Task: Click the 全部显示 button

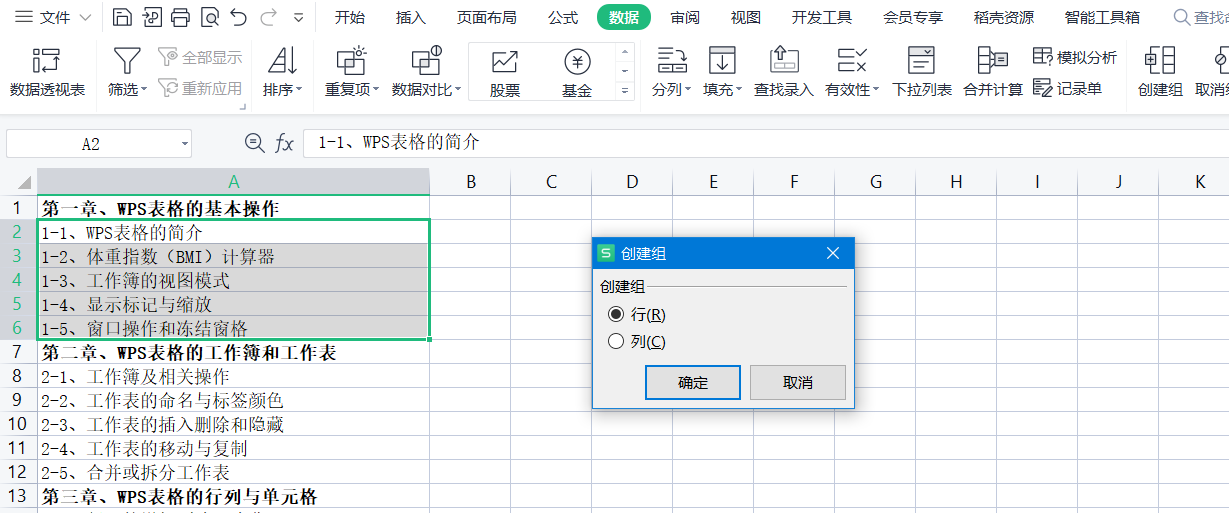Action: (x=200, y=57)
